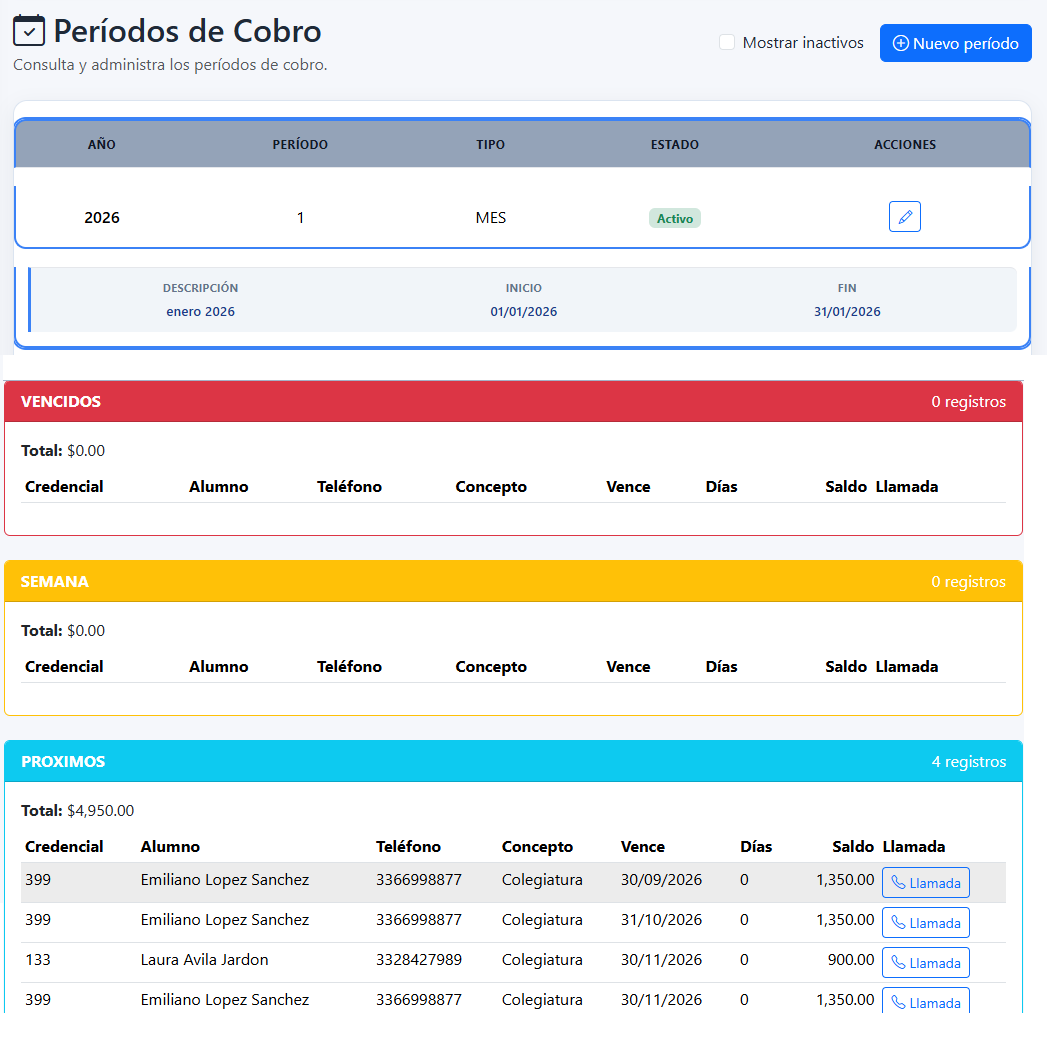Click Llamada for Laura Avila Jardon
The height and width of the screenshot is (1052, 1047).
tap(925, 963)
